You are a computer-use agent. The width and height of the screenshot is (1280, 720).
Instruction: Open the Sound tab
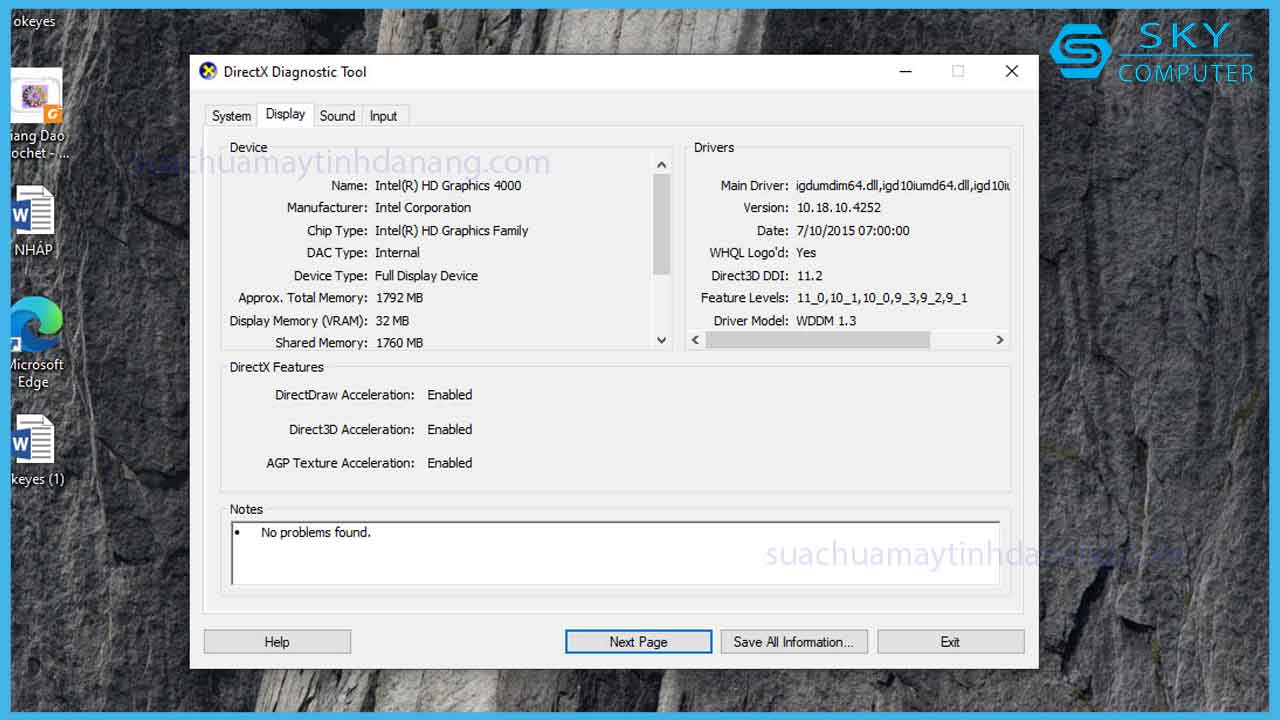click(x=337, y=116)
